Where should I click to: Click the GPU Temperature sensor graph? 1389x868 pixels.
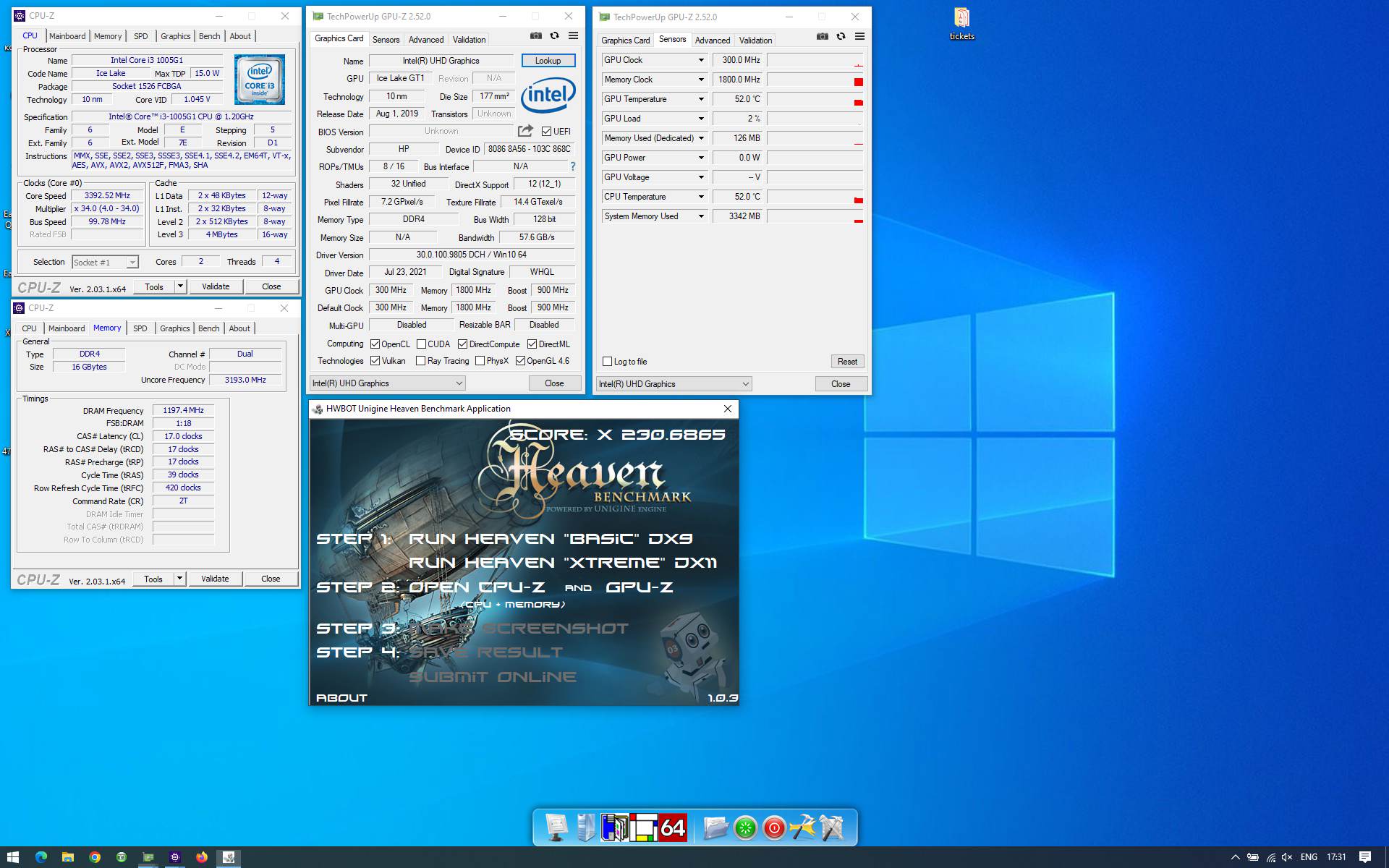pyautogui.click(x=815, y=99)
